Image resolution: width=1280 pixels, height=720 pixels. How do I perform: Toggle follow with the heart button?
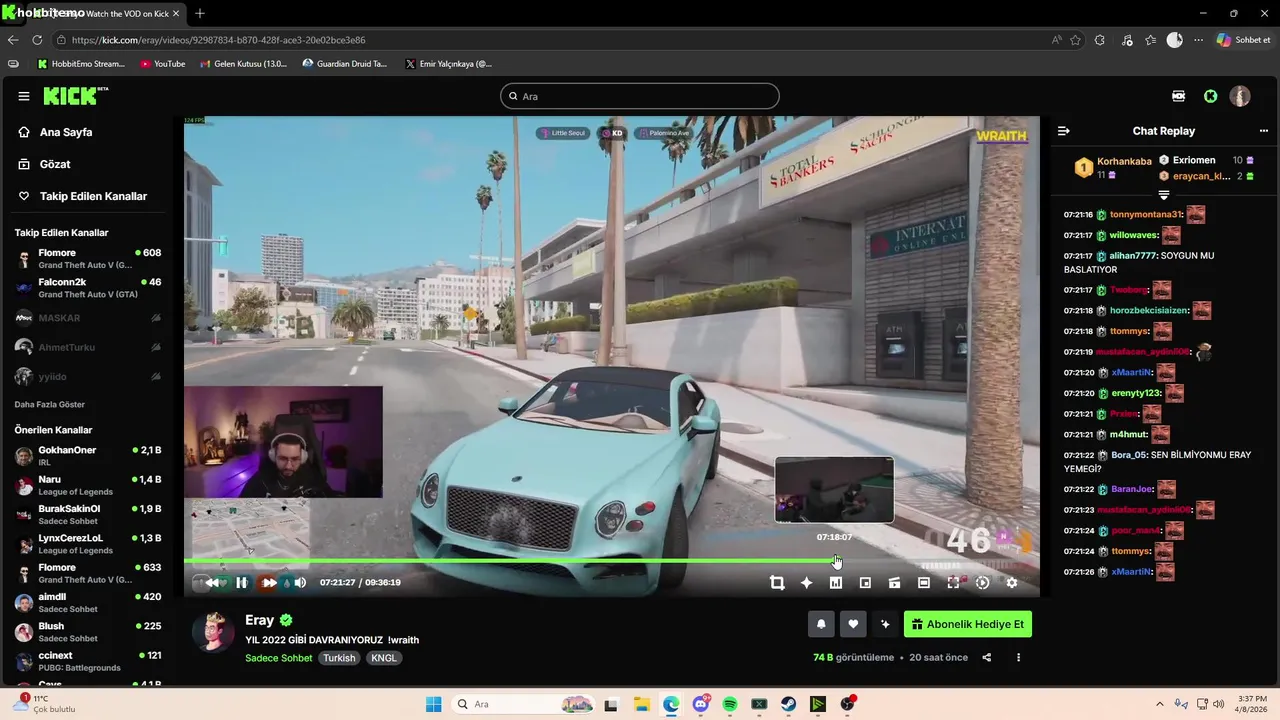coord(853,624)
